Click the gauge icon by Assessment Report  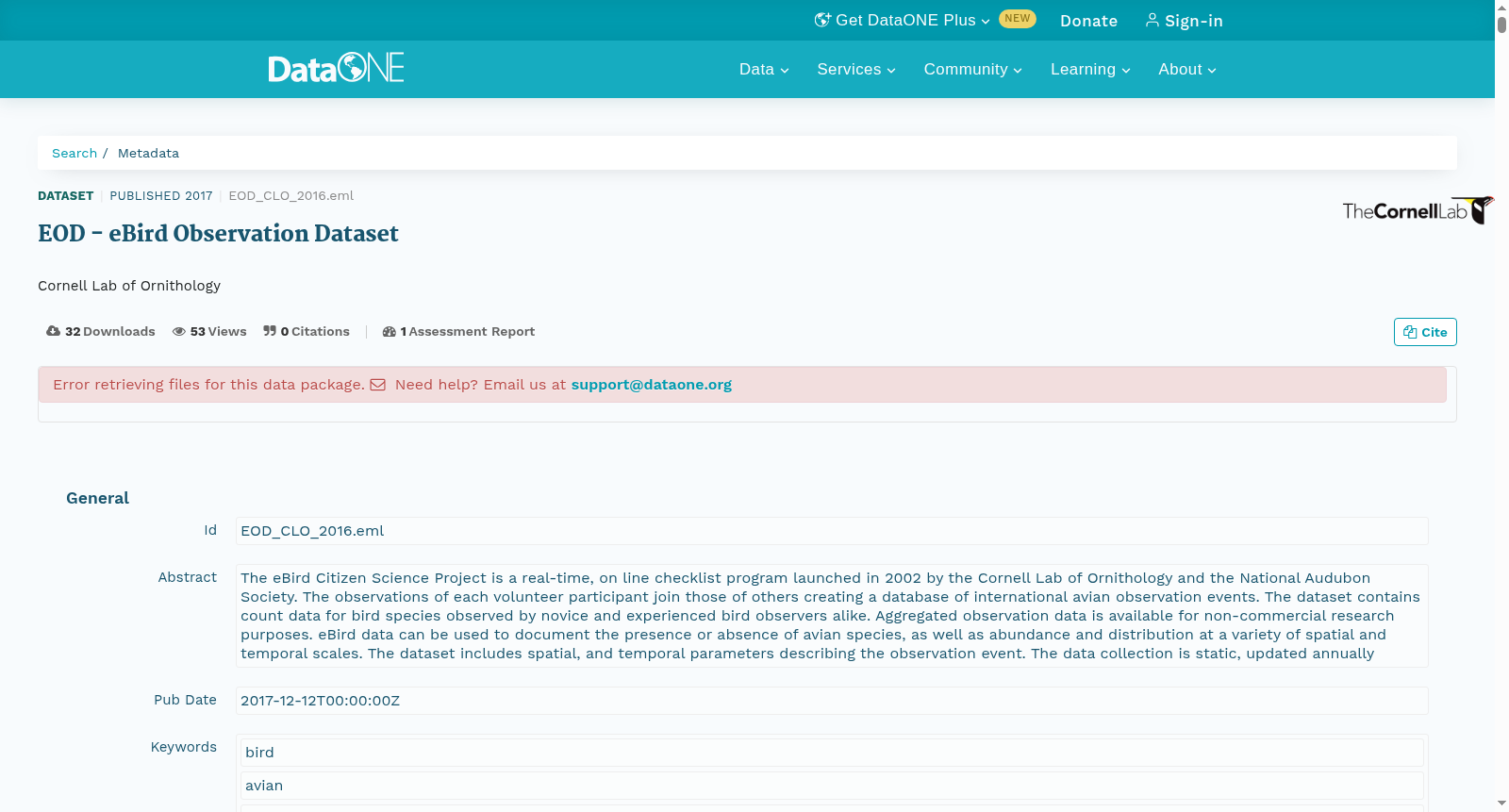[x=389, y=331]
